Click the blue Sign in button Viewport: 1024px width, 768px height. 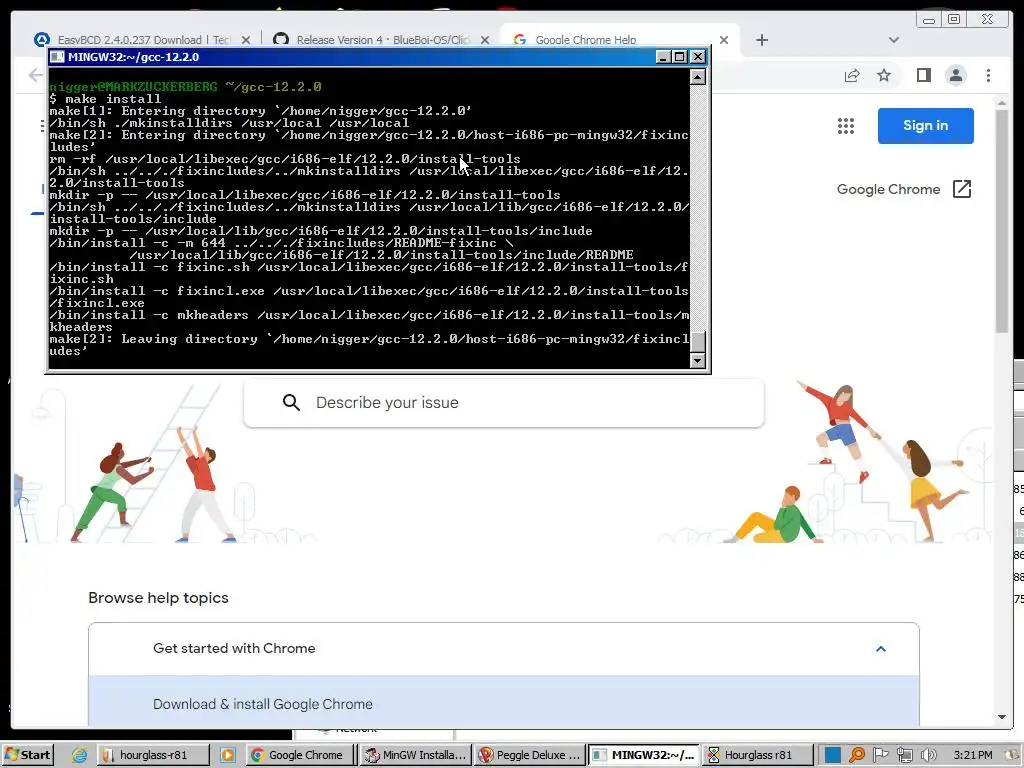(x=925, y=125)
